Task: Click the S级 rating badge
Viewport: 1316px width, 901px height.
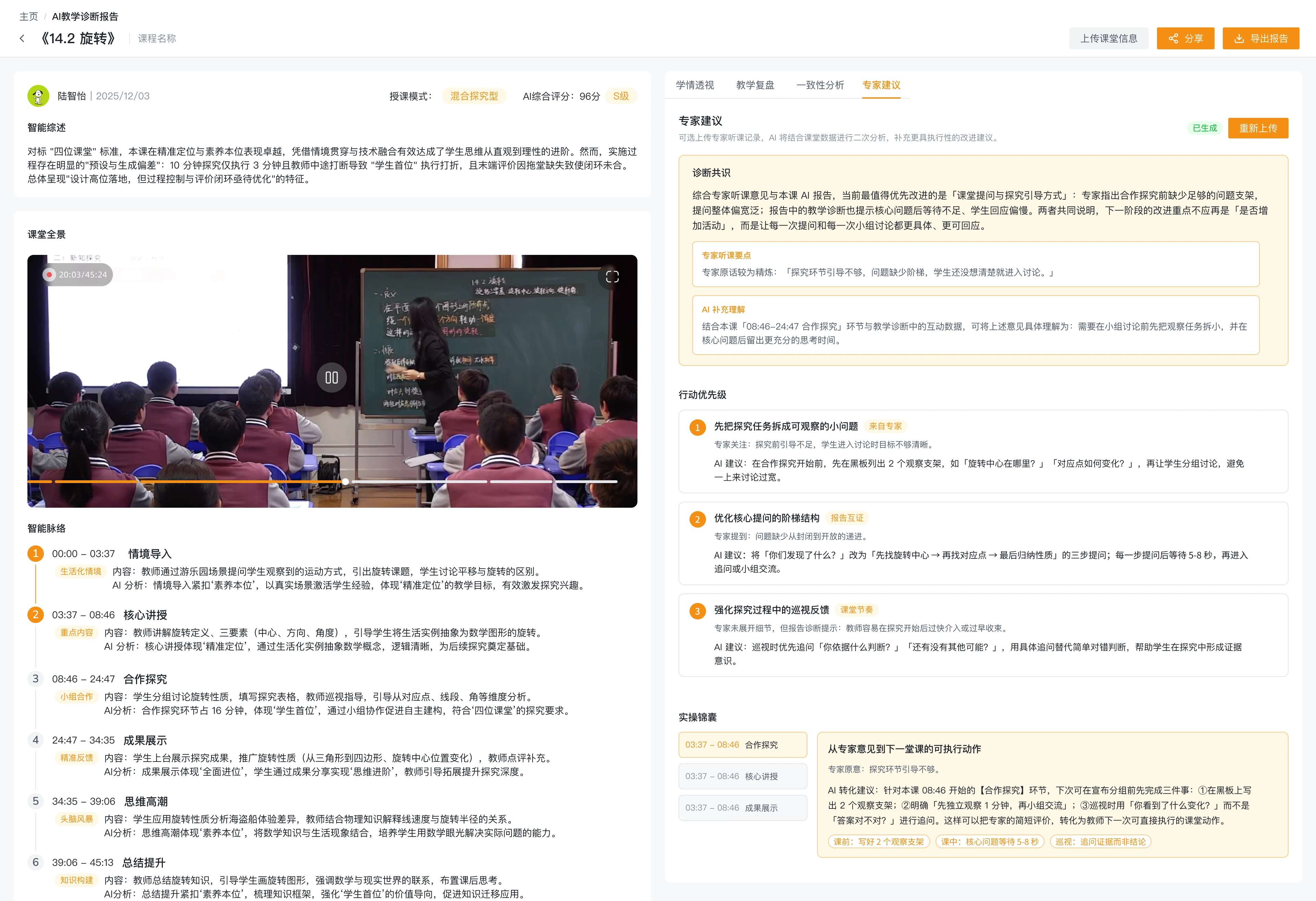Action: pyautogui.click(x=621, y=96)
